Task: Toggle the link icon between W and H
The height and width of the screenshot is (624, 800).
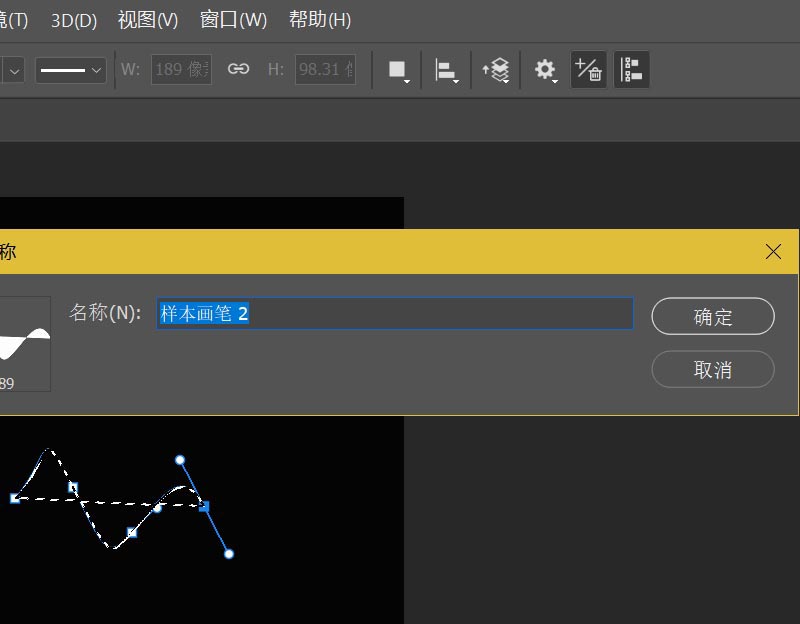Action: click(238, 69)
